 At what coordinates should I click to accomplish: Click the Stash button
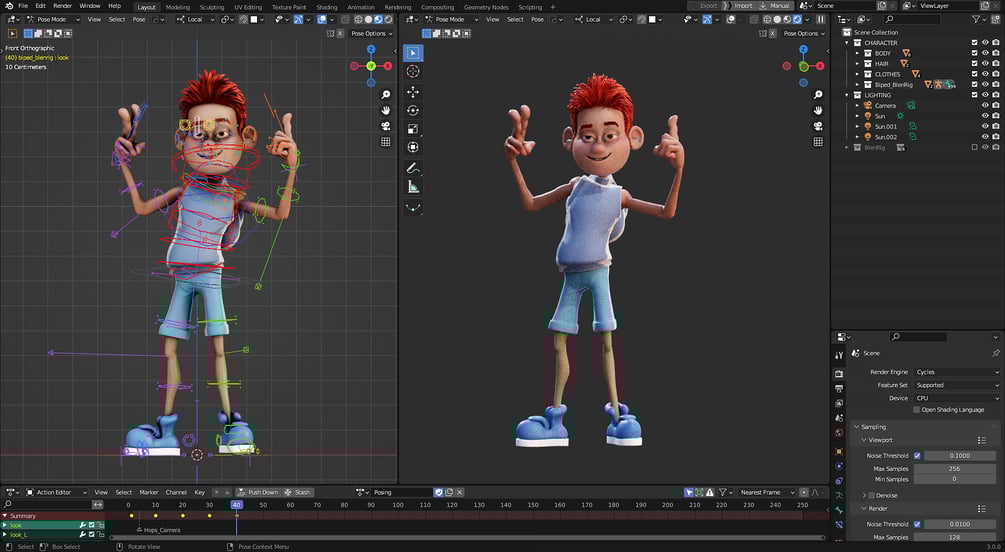[x=297, y=492]
